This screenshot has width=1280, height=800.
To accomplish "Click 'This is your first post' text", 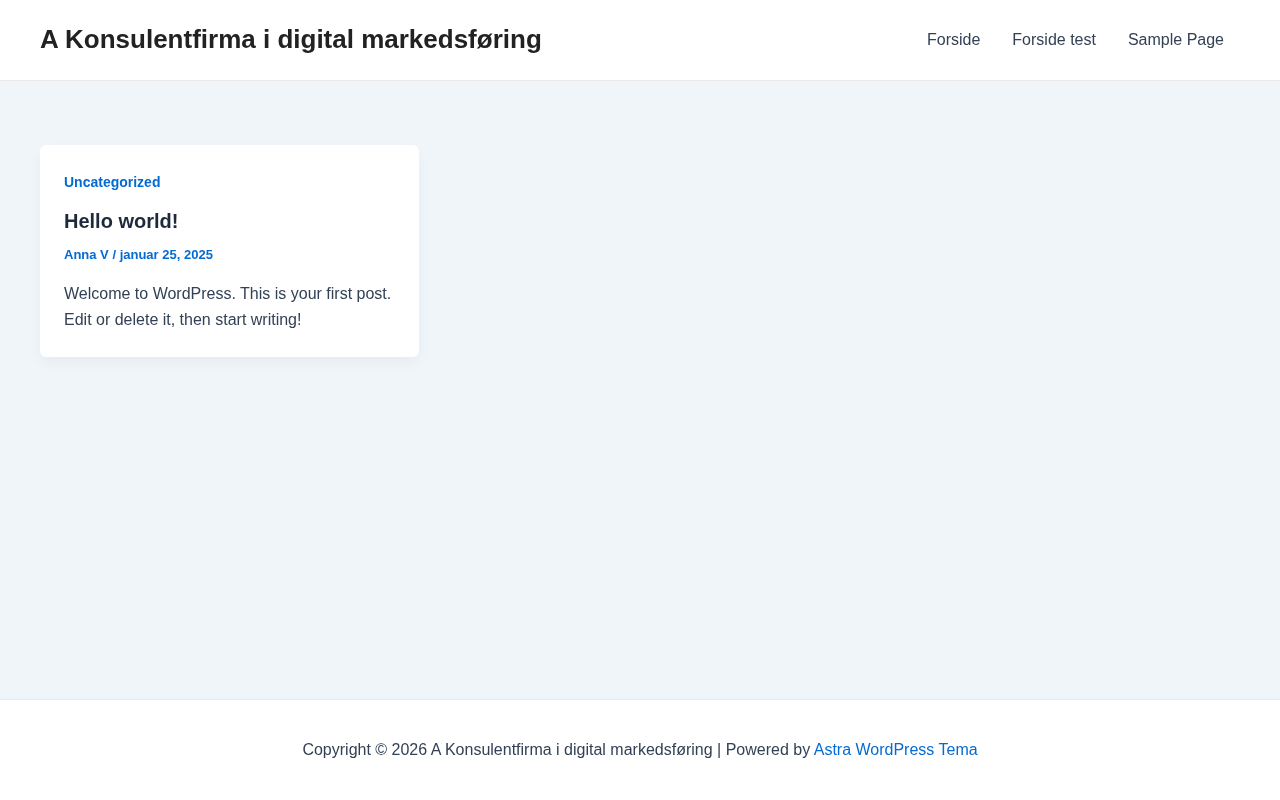I will coord(315,294).
